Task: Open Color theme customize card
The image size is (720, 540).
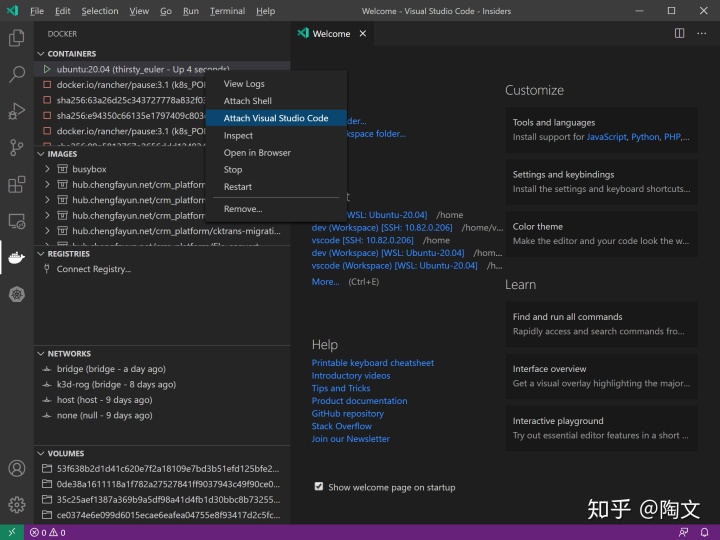Action: 602,233
